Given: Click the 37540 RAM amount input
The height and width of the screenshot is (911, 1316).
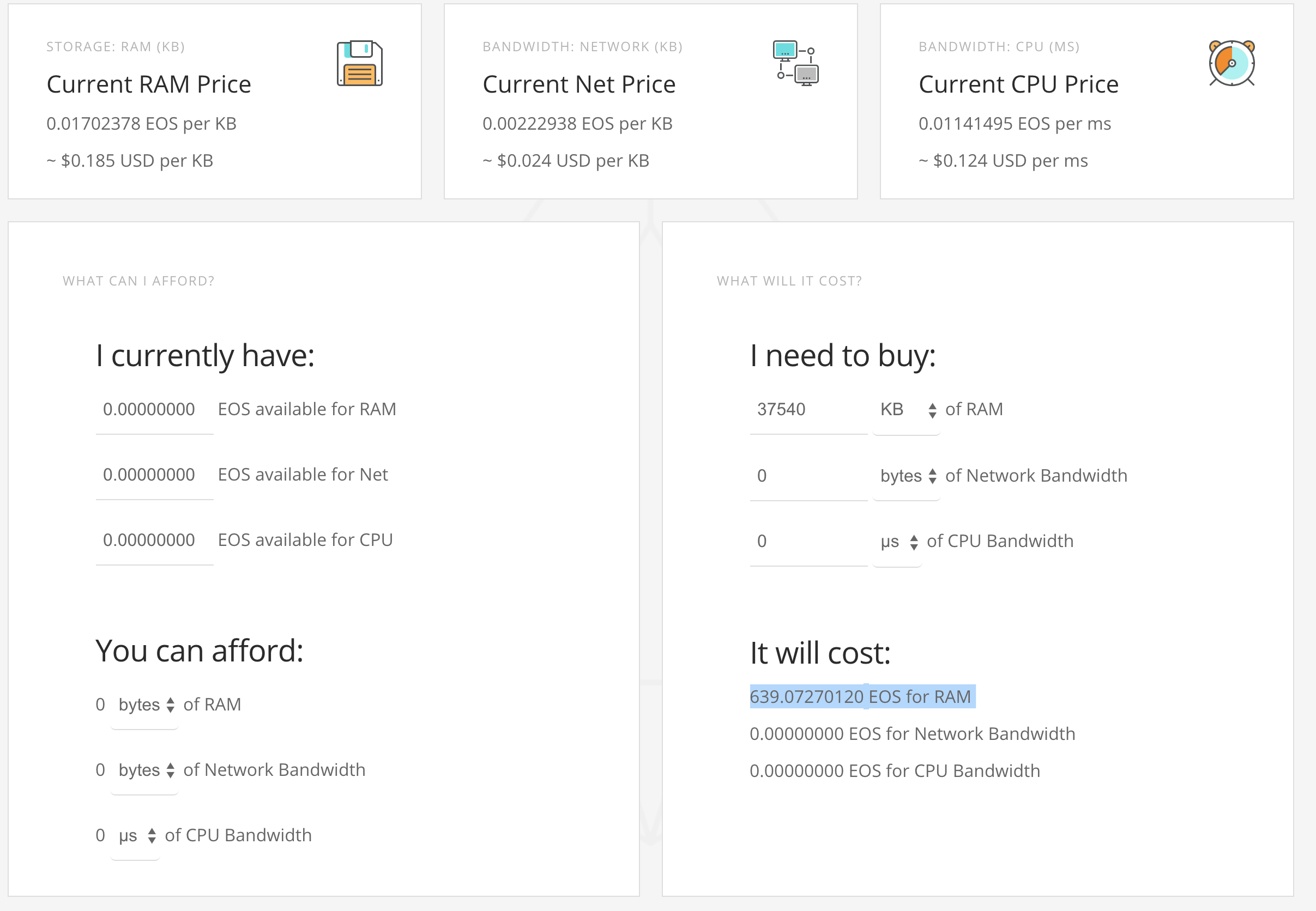Looking at the screenshot, I should [x=808, y=410].
